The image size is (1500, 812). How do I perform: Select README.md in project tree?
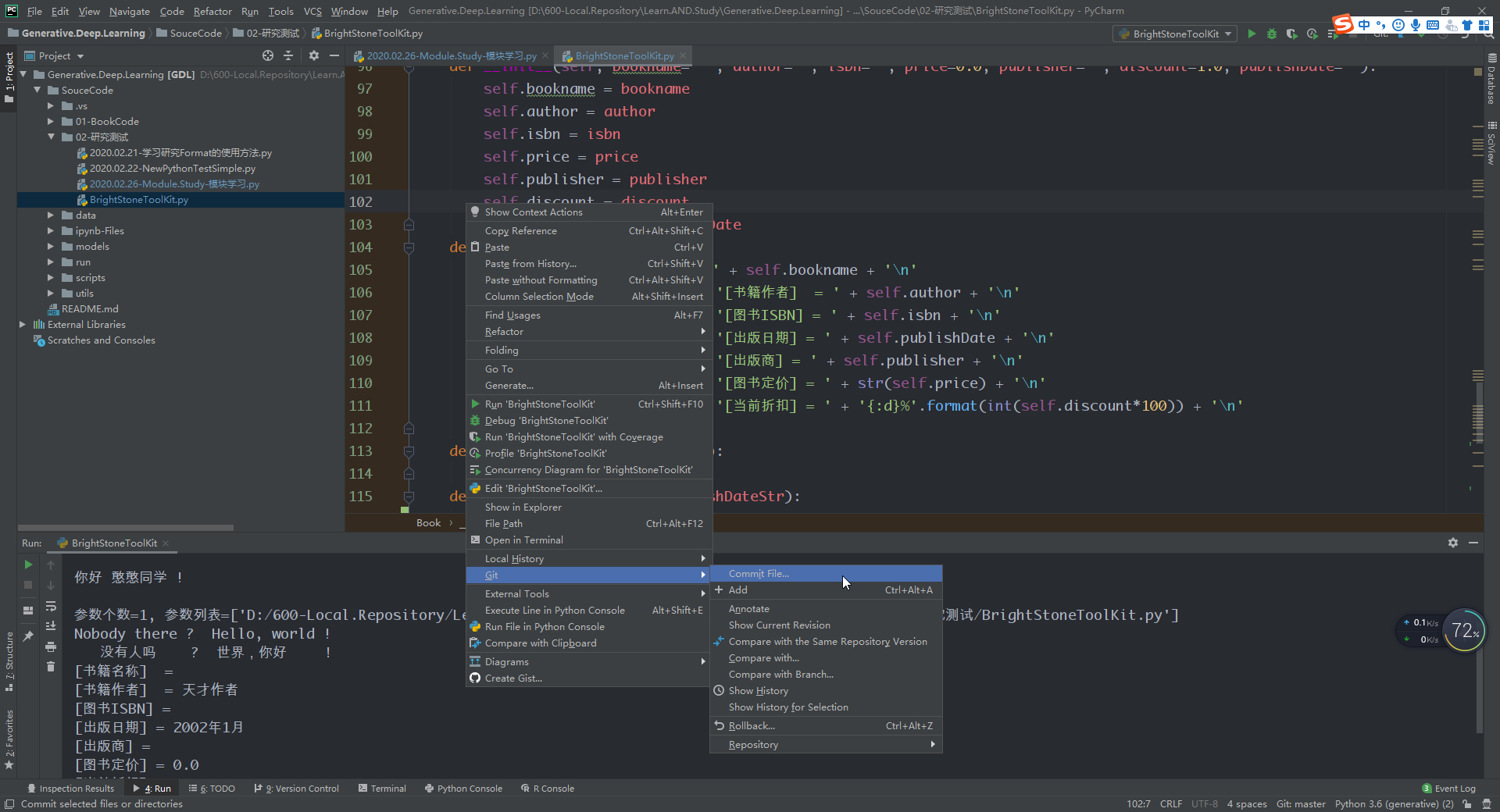pos(90,308)
